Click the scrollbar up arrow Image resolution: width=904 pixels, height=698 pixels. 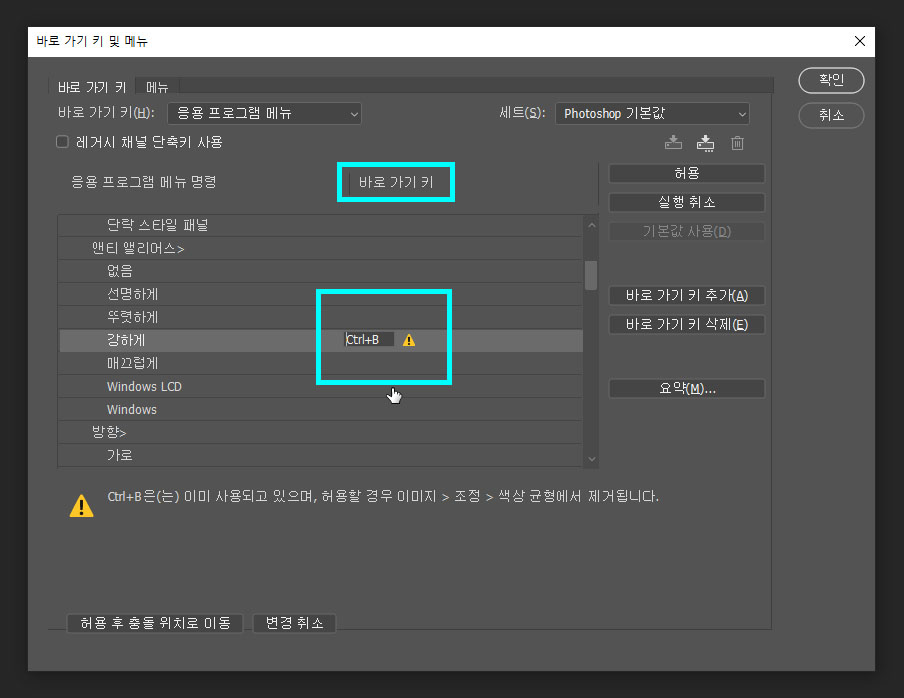[592, 225]
